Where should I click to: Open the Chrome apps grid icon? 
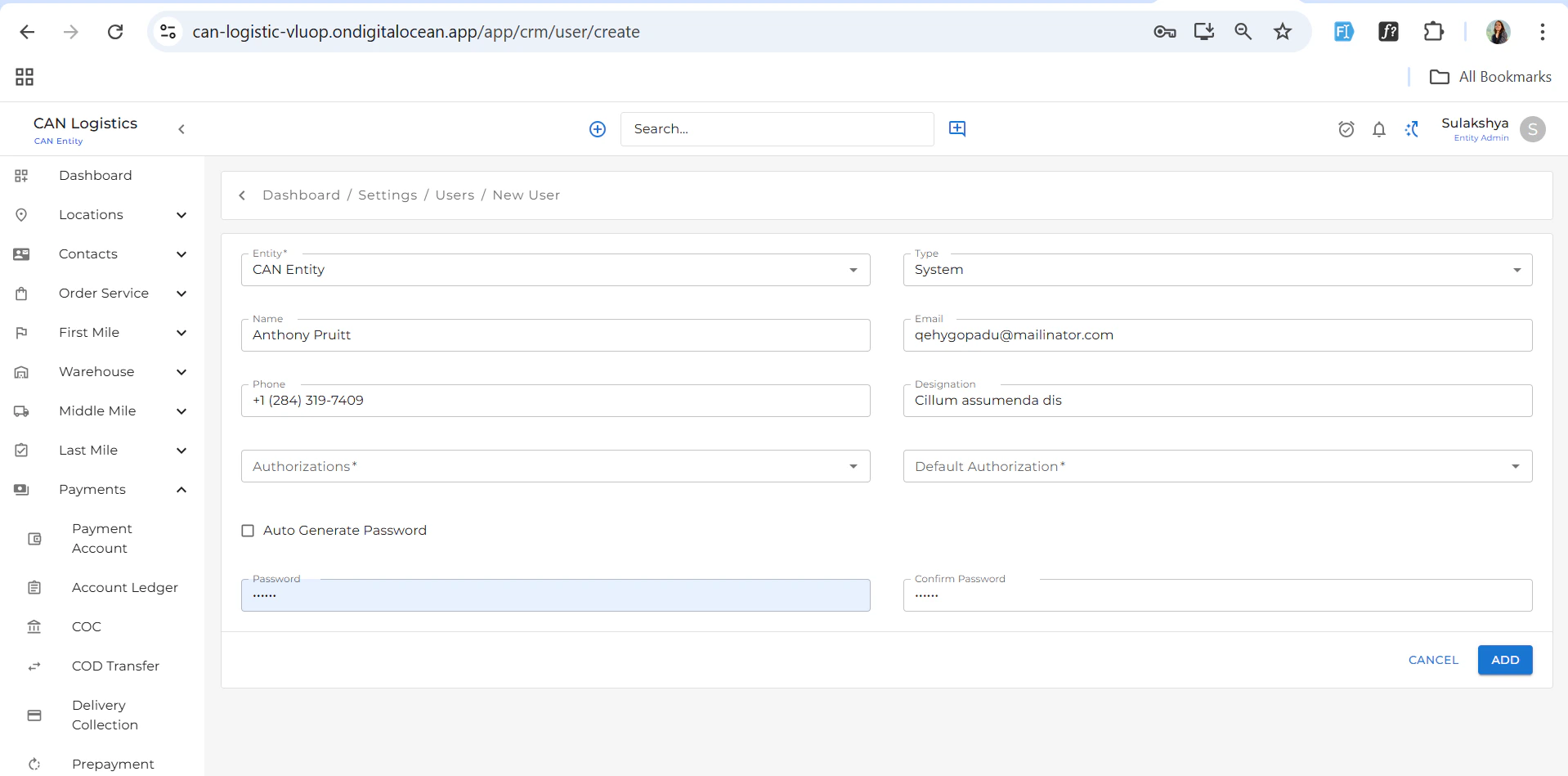[25, 77]
